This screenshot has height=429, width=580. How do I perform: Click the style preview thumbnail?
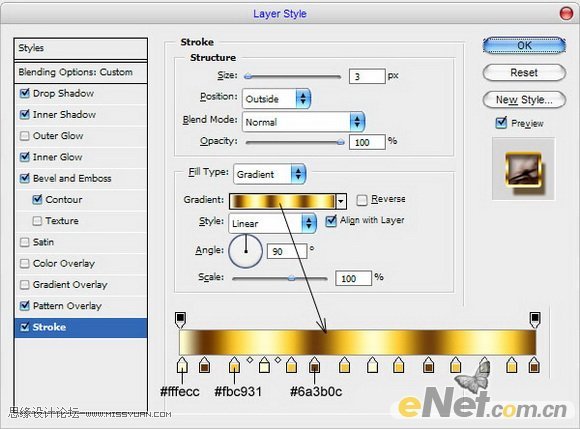[x=523, y=169]
